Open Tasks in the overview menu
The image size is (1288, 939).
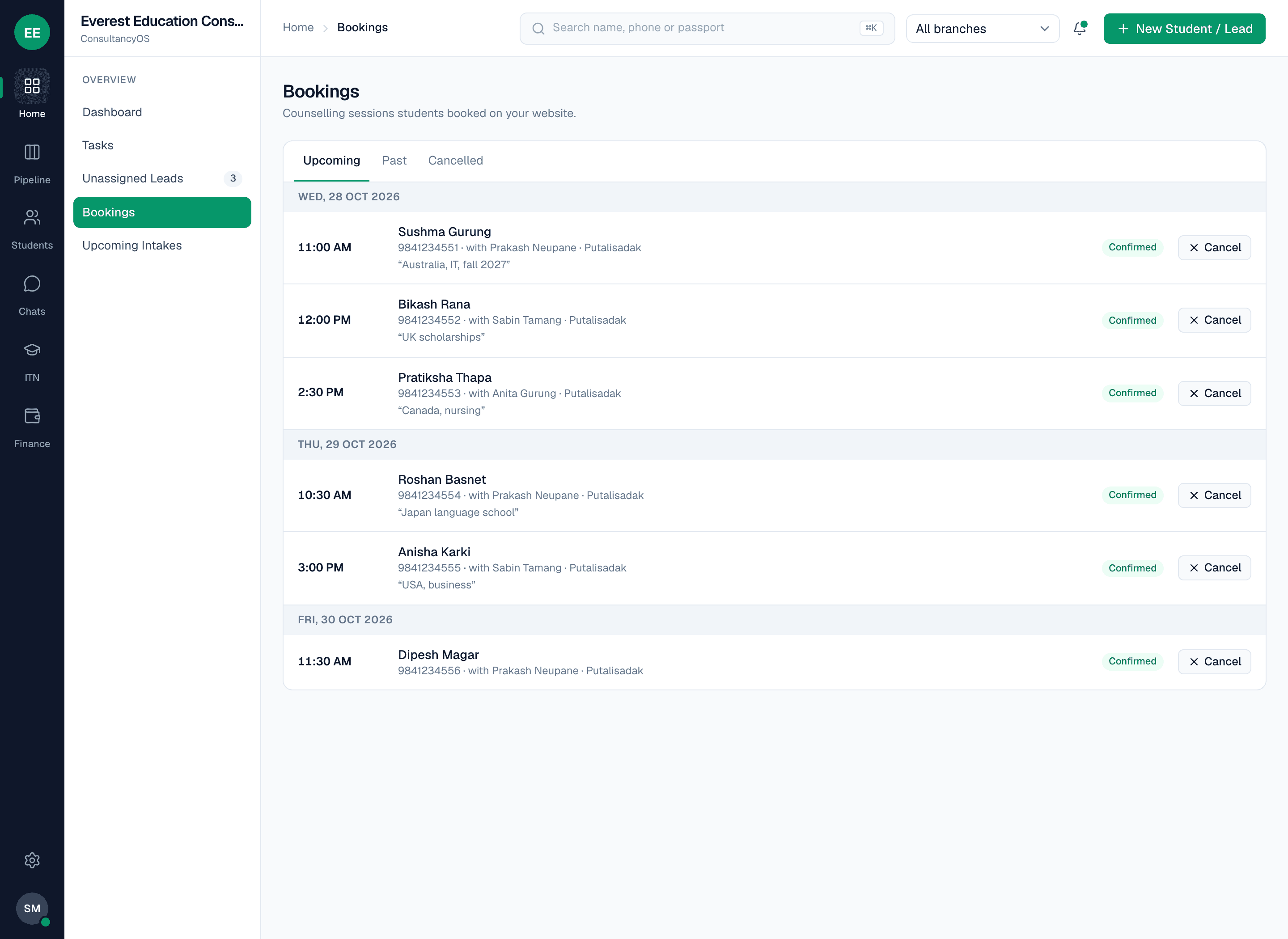tap(162, 145)
